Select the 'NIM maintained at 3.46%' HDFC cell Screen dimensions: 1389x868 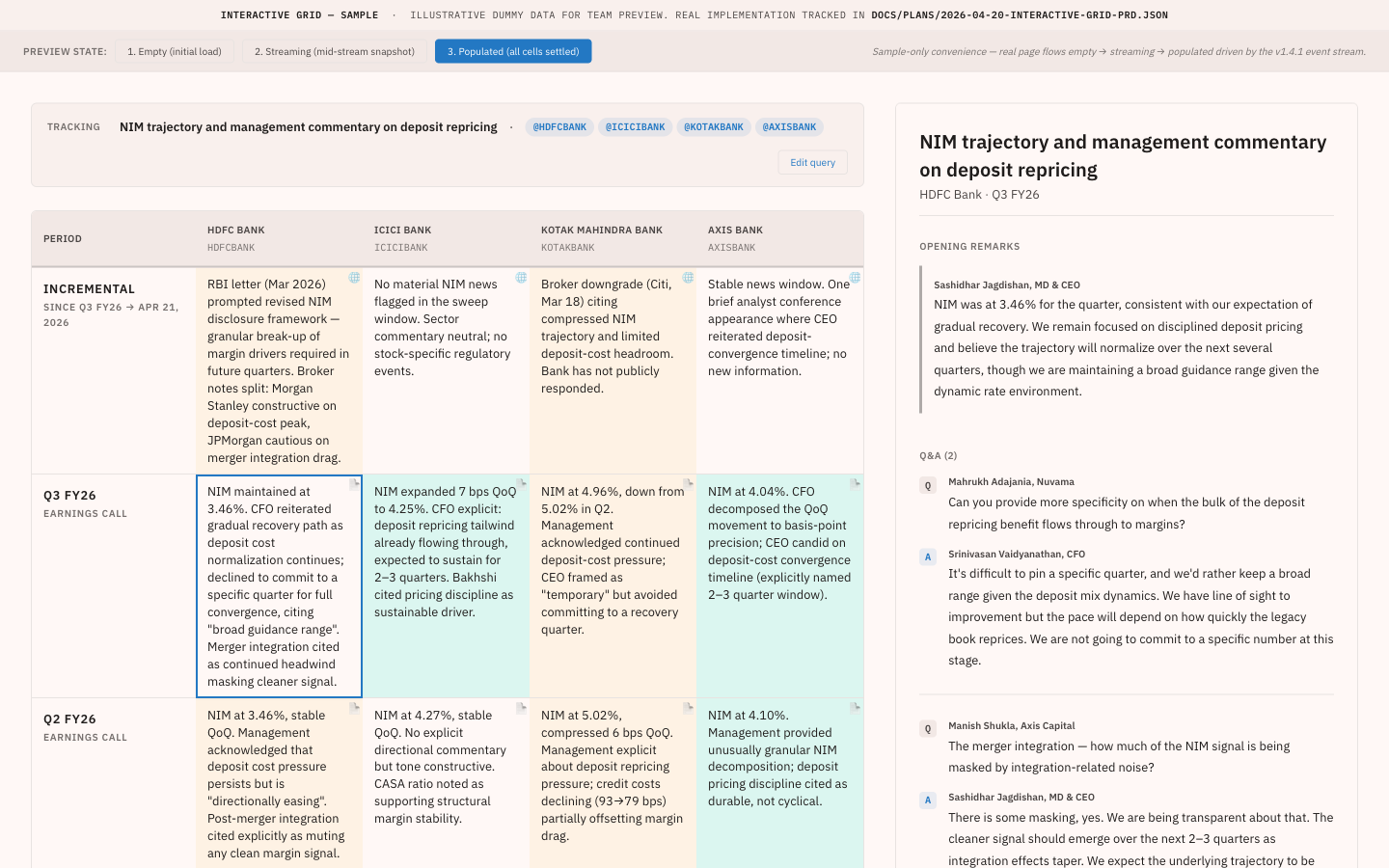279,585
